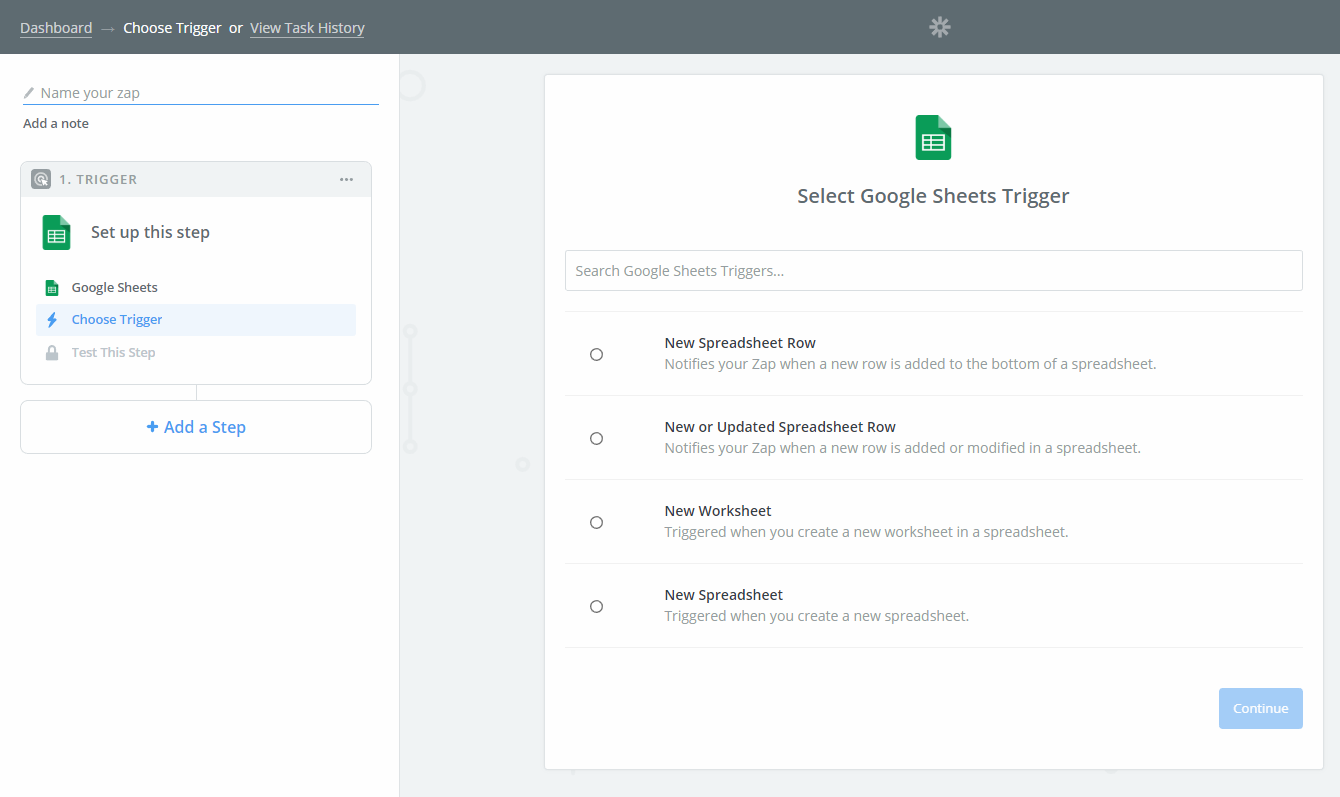Click the lock icon beside Test This Step
Viewport: 1340px width, 797px height.
pos(52,353)
